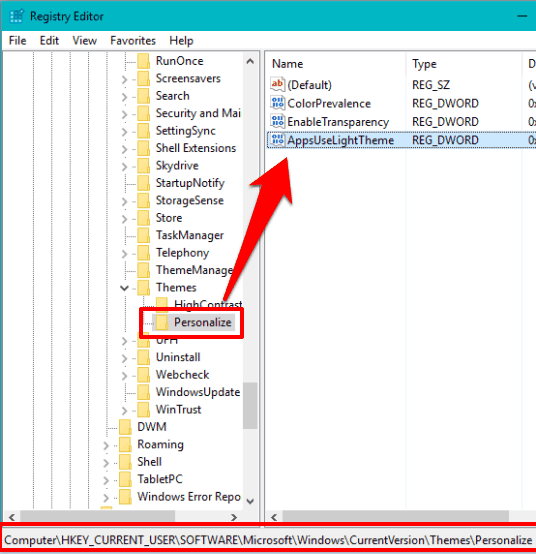Click the (Default) string value icon
Screen dimensions: 536x554
277,84
